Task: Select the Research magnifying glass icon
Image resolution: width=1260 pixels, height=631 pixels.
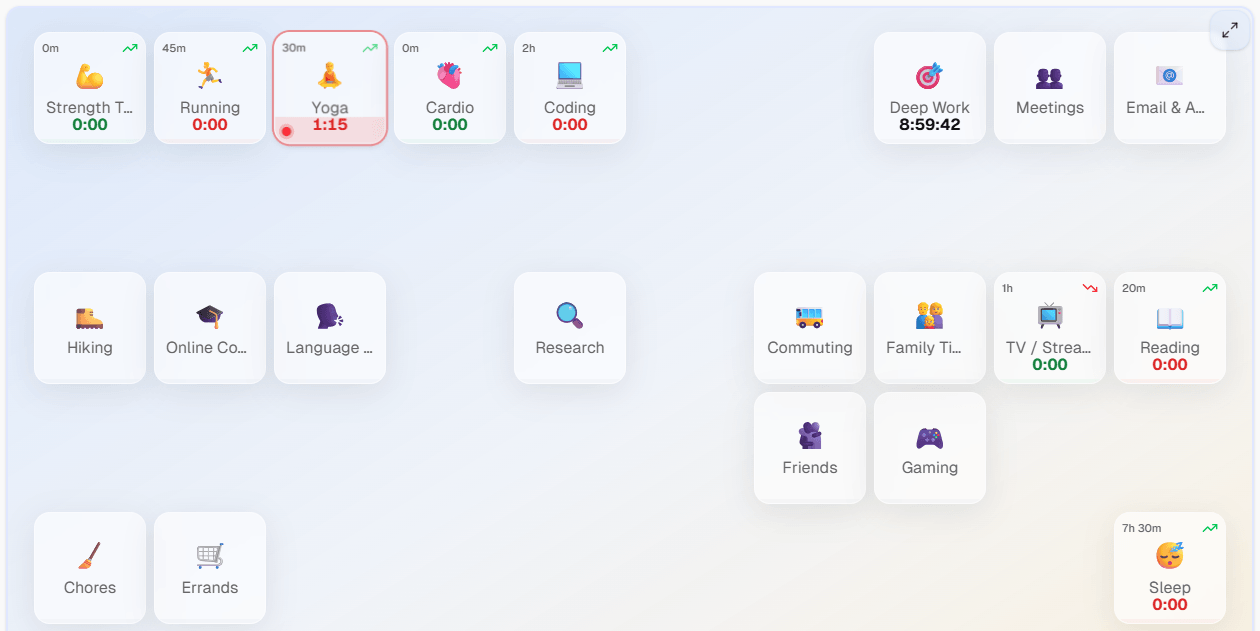Action: pos(570,316)
